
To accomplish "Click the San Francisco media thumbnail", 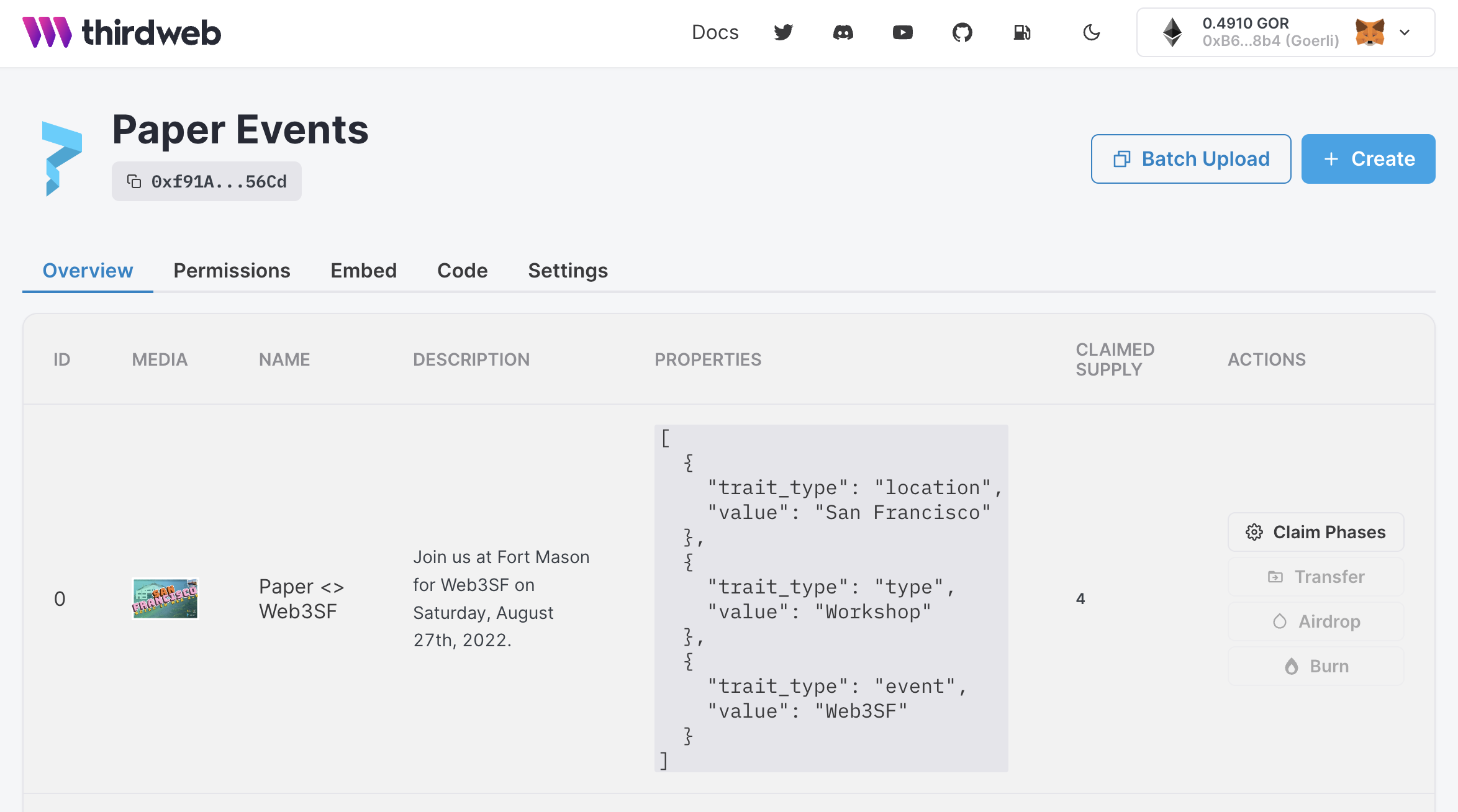I will (165, 598).
